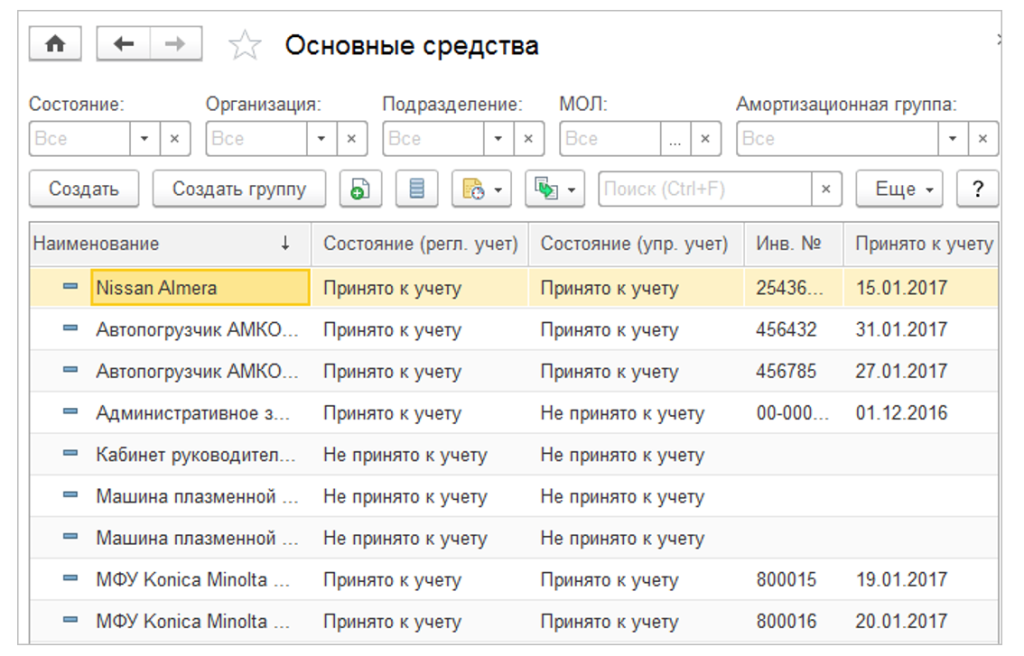Focus the Поиск (Ctrl+F) search field

pos(705,189)
